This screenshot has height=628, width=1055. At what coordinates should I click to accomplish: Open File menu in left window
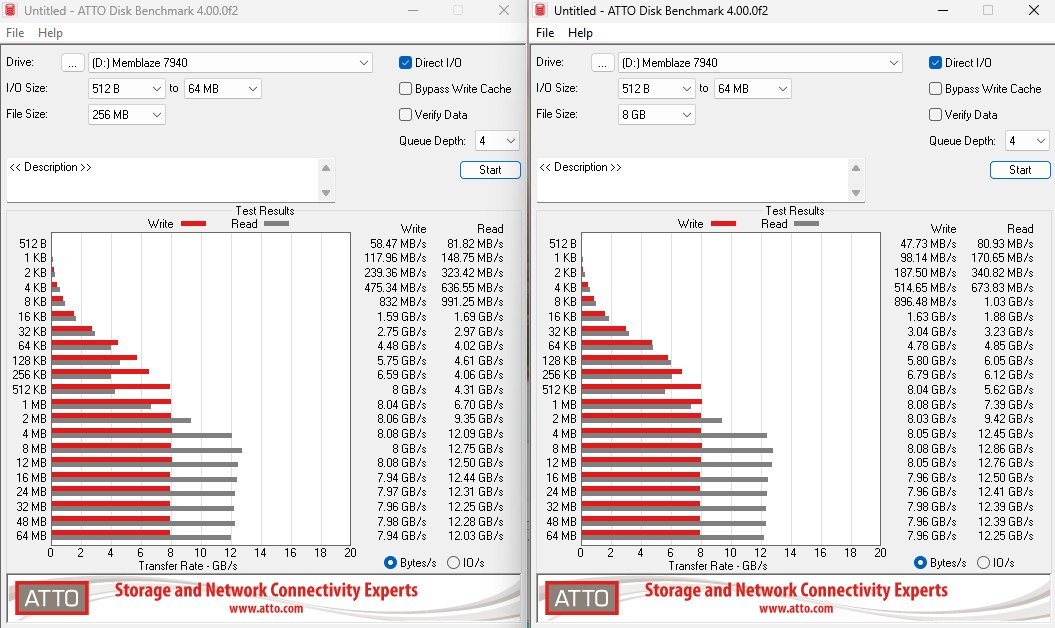(15, 33)
